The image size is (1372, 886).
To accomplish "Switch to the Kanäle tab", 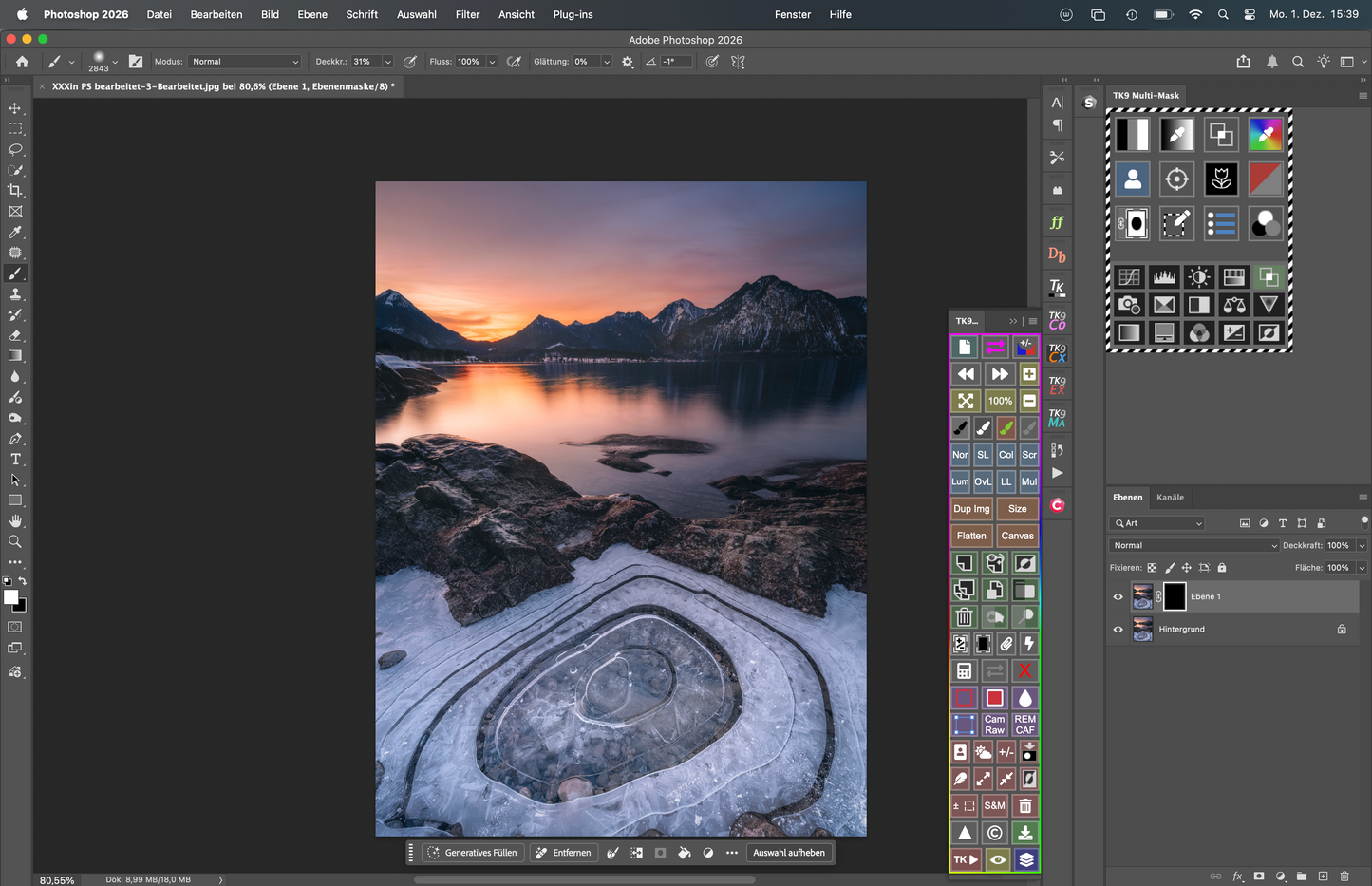I will [1170, 498].
